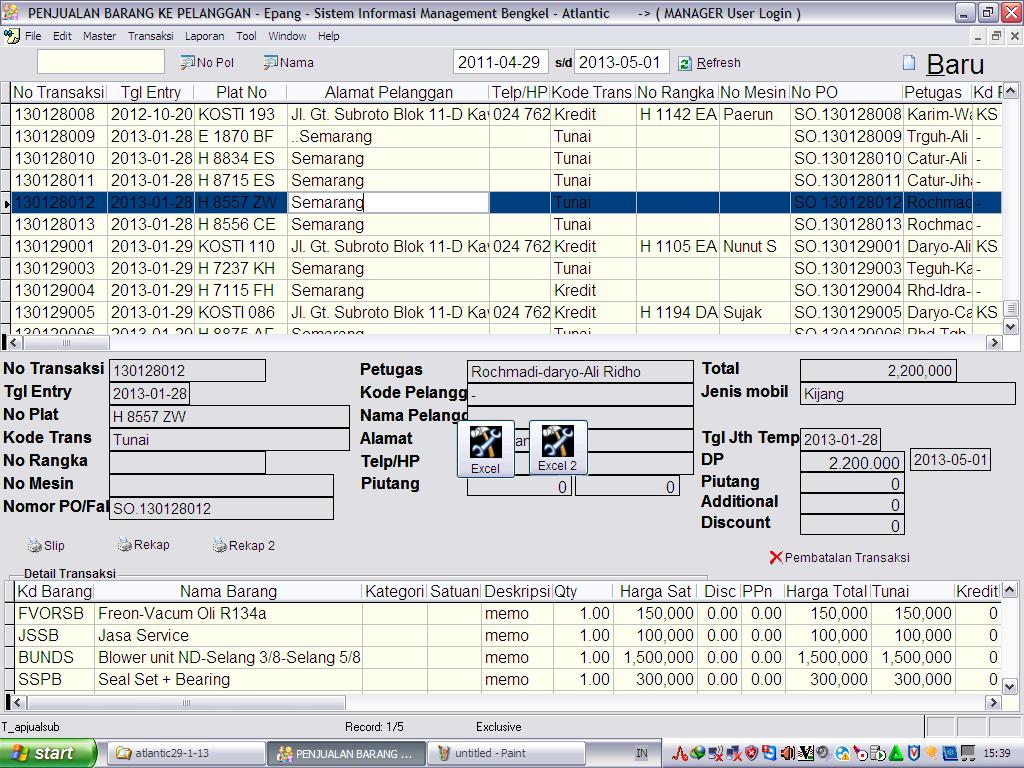Image resolution: width=1024 pixels, height=768 pixels.
Task: Click the Slip print icon
Action: click(x=35, y=546)
